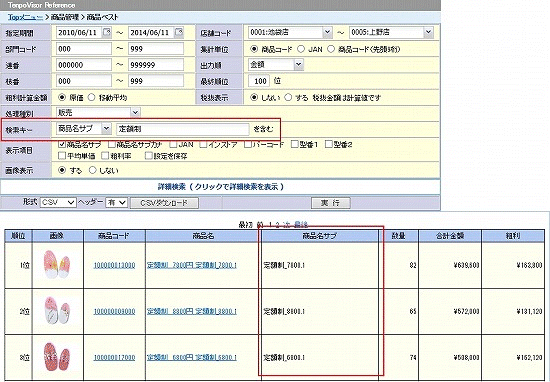
Task: Check 商品名サブカナ display item checkbox
Action: point(112,144)
